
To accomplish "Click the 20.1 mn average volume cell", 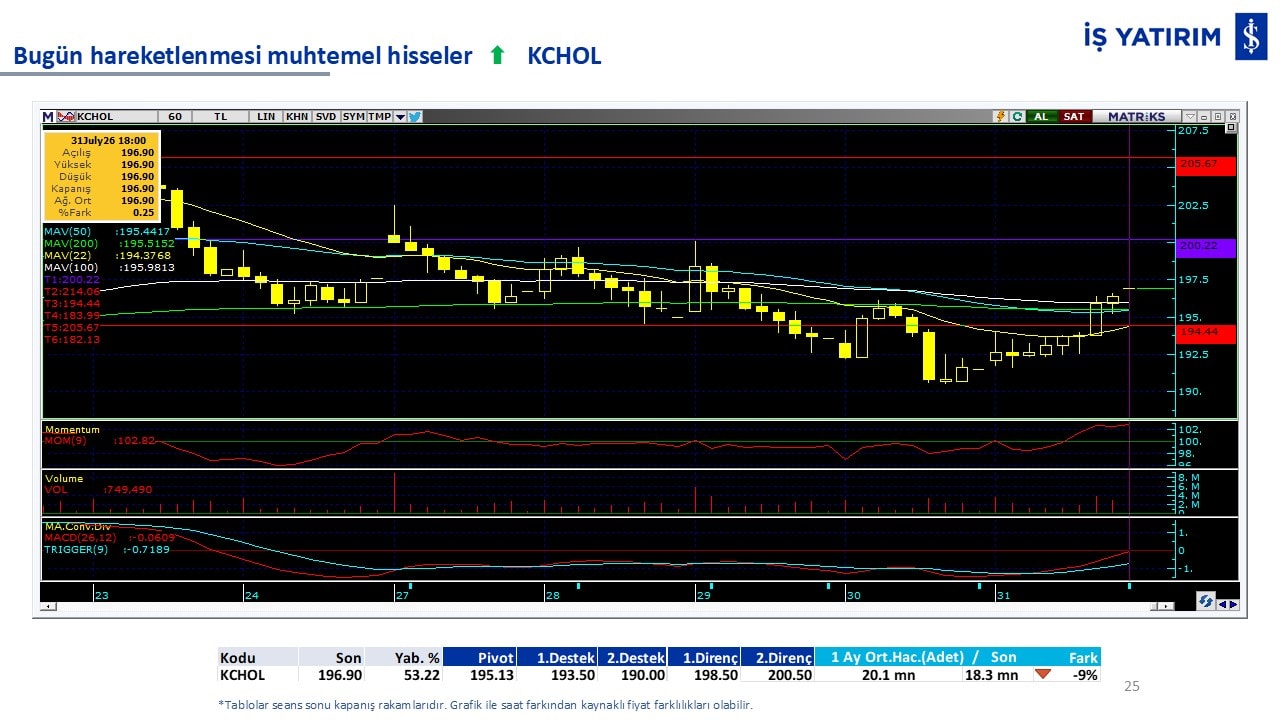I will 889,675.
